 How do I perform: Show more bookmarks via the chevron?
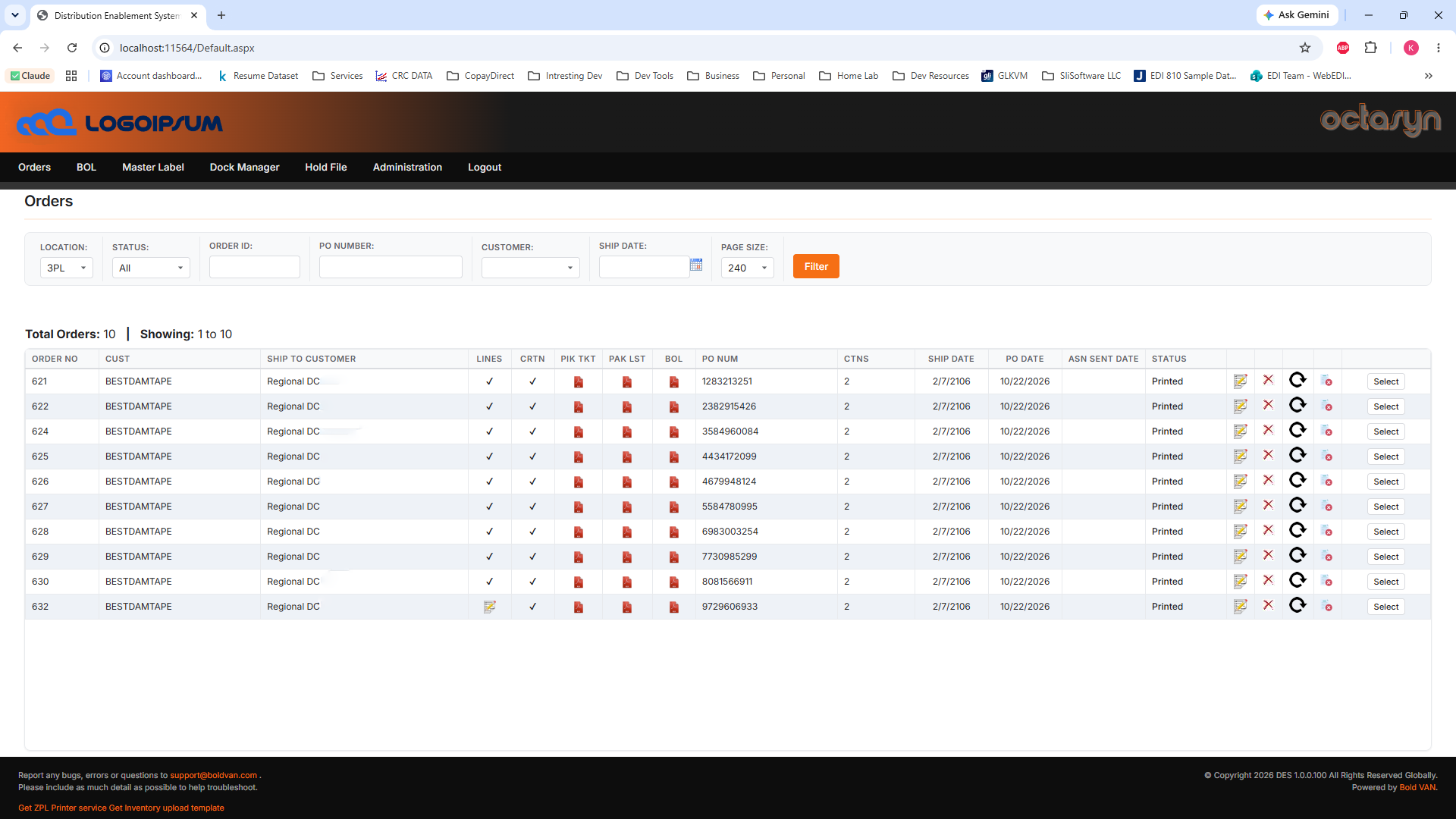[1429, 76]
